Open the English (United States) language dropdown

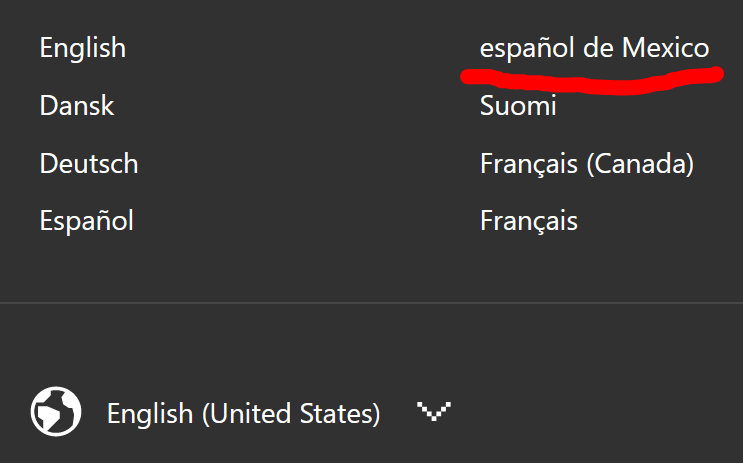[243, 413]
